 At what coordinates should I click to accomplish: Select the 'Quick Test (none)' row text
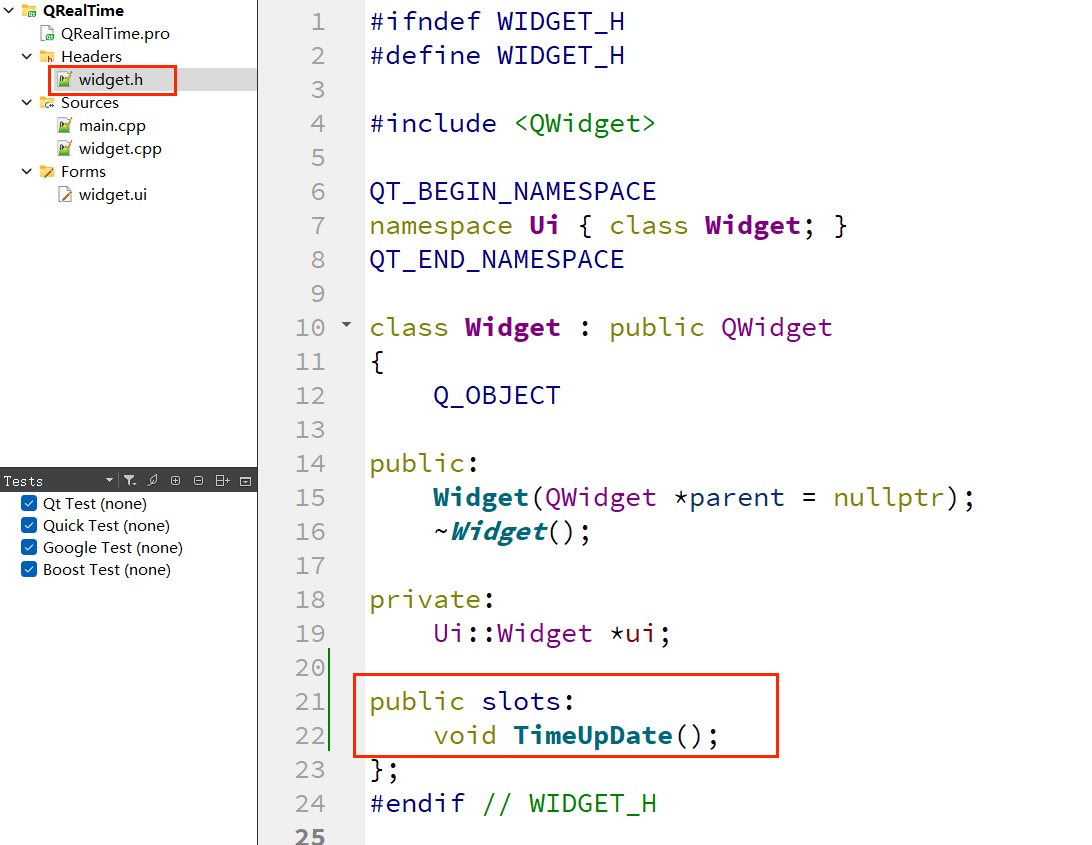[x=107, y=526]
